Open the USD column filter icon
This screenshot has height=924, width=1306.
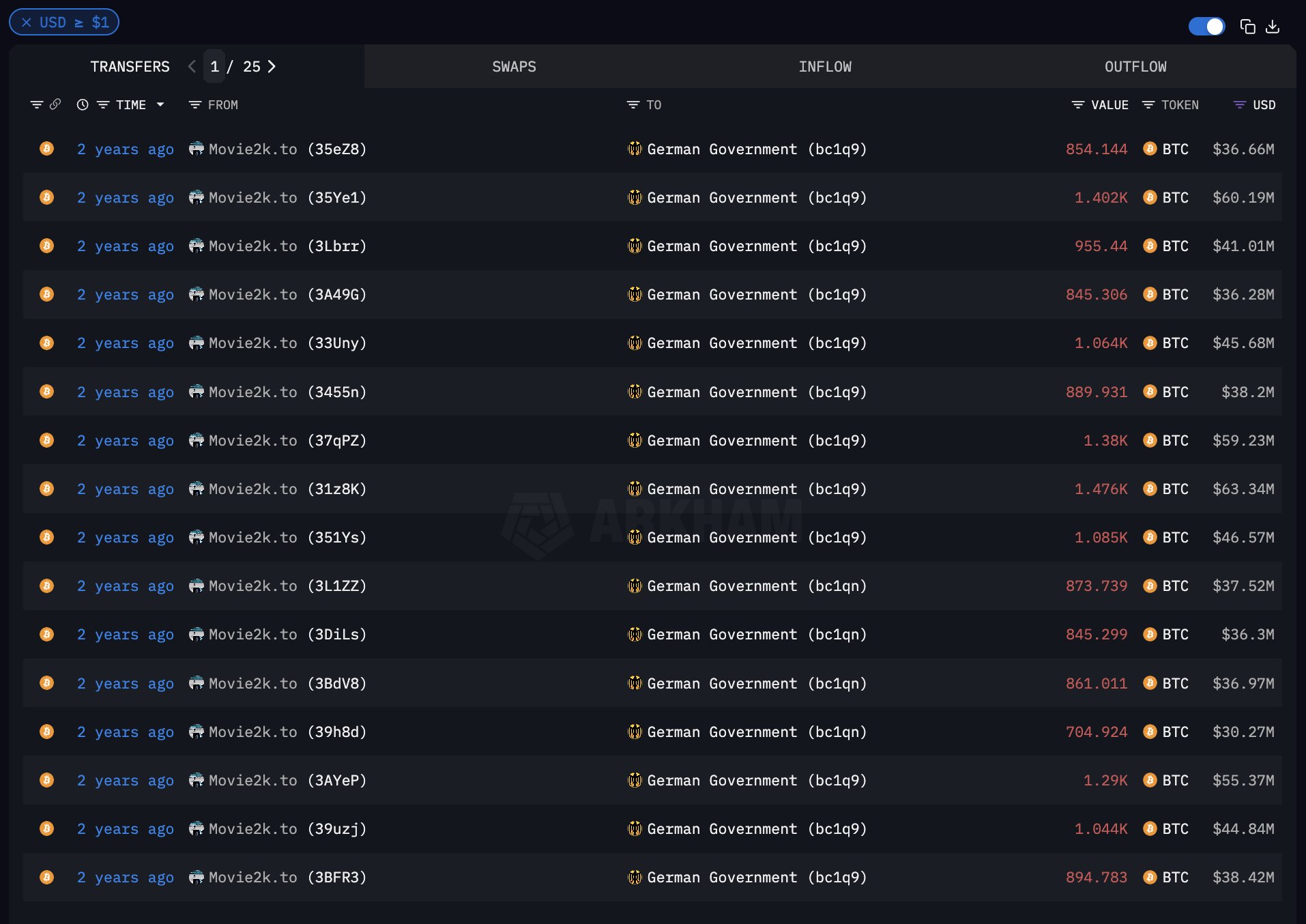click(1239, 104)
